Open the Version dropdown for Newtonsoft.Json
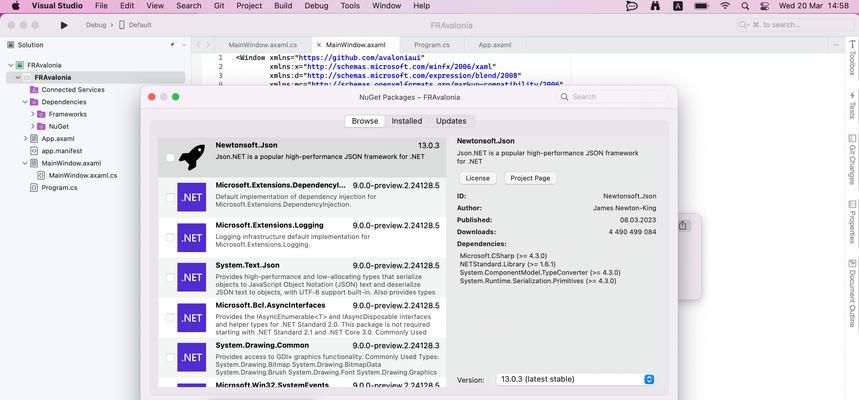The height and width of the screenshot is (400, 859). click(x=575, y=379)
